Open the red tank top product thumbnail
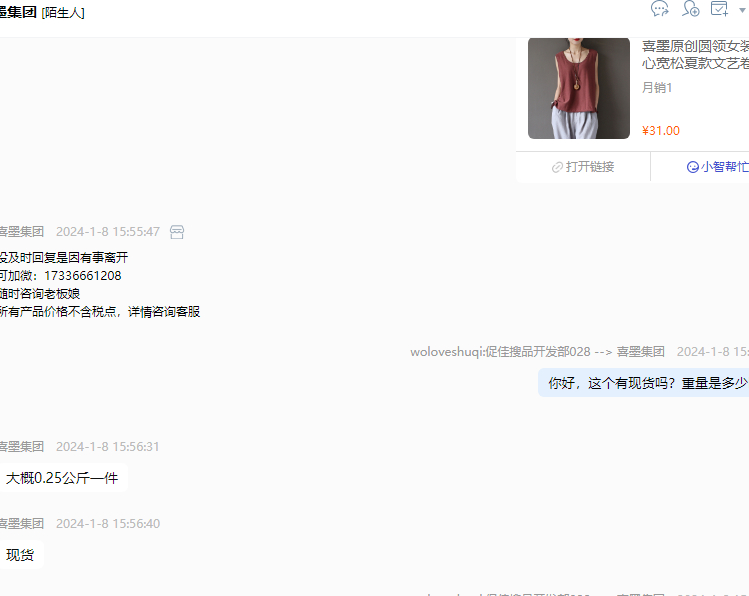This screenshot has height=596, width=749. 578,88
